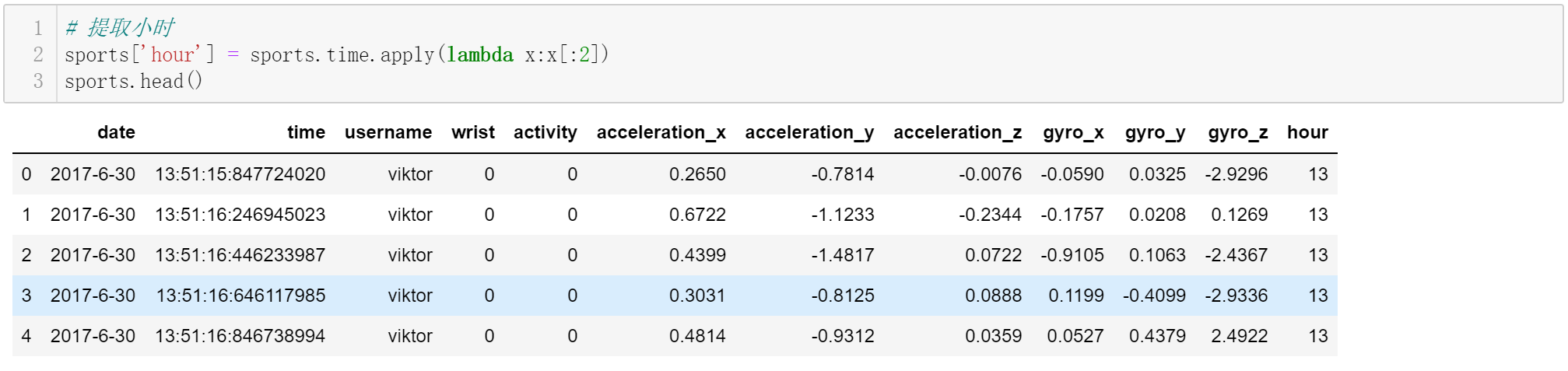
Task: Click acceleration_y value -1.4817
Action: coord(843,255)
